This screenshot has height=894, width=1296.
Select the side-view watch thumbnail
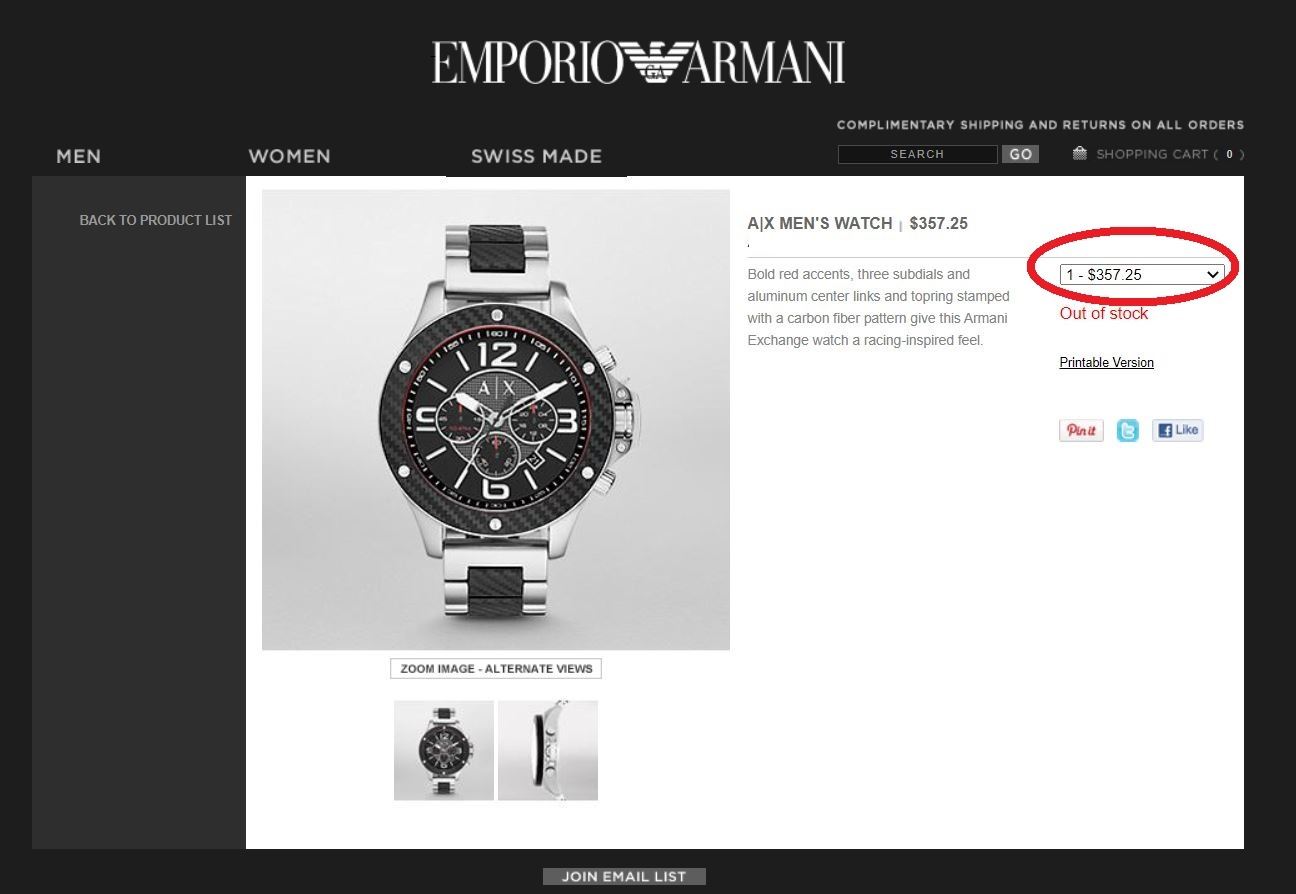(x=548, y=750)
